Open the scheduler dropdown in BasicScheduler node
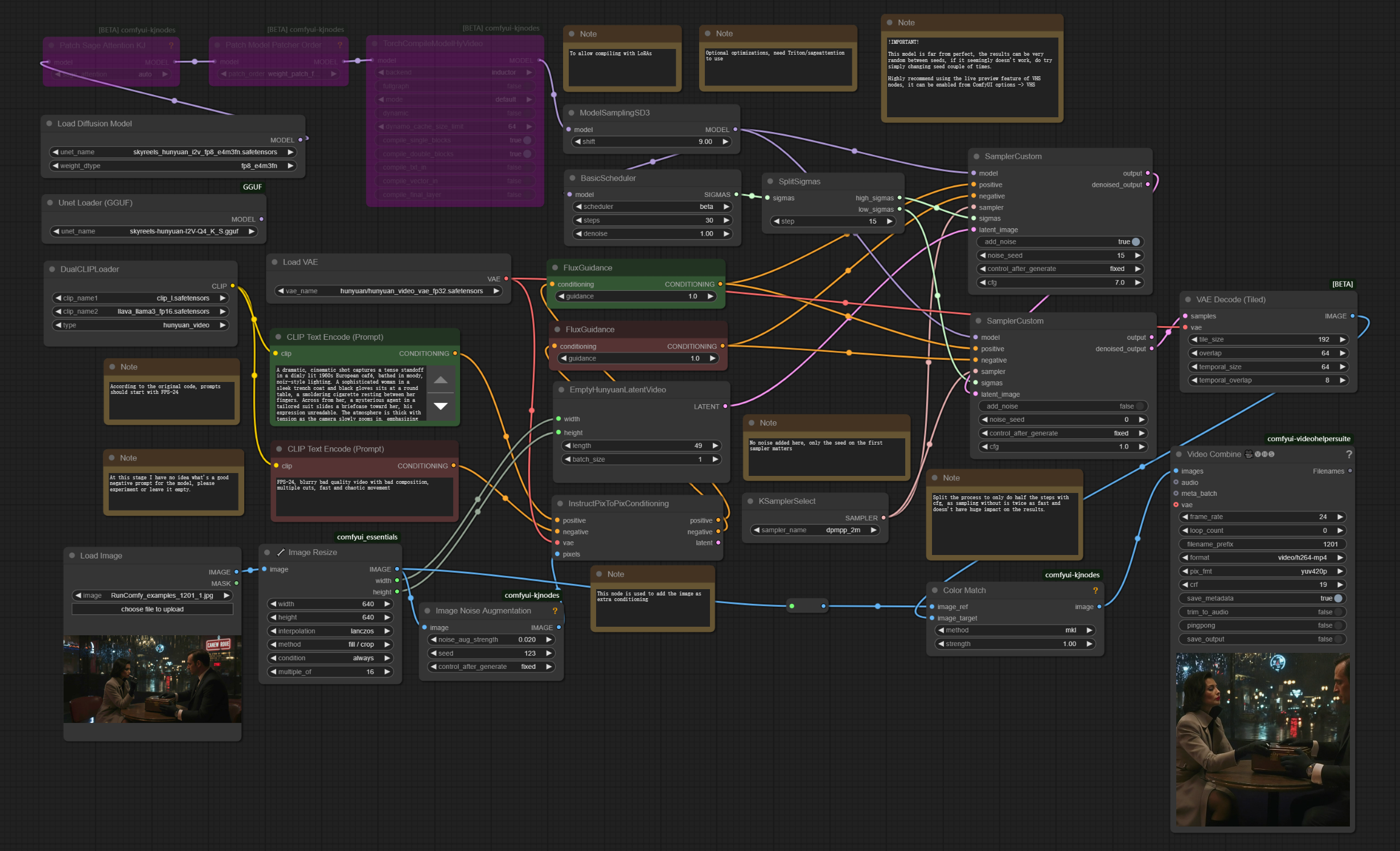The width and height of the screenshot is (1400, 851). [x=652, y=207]
